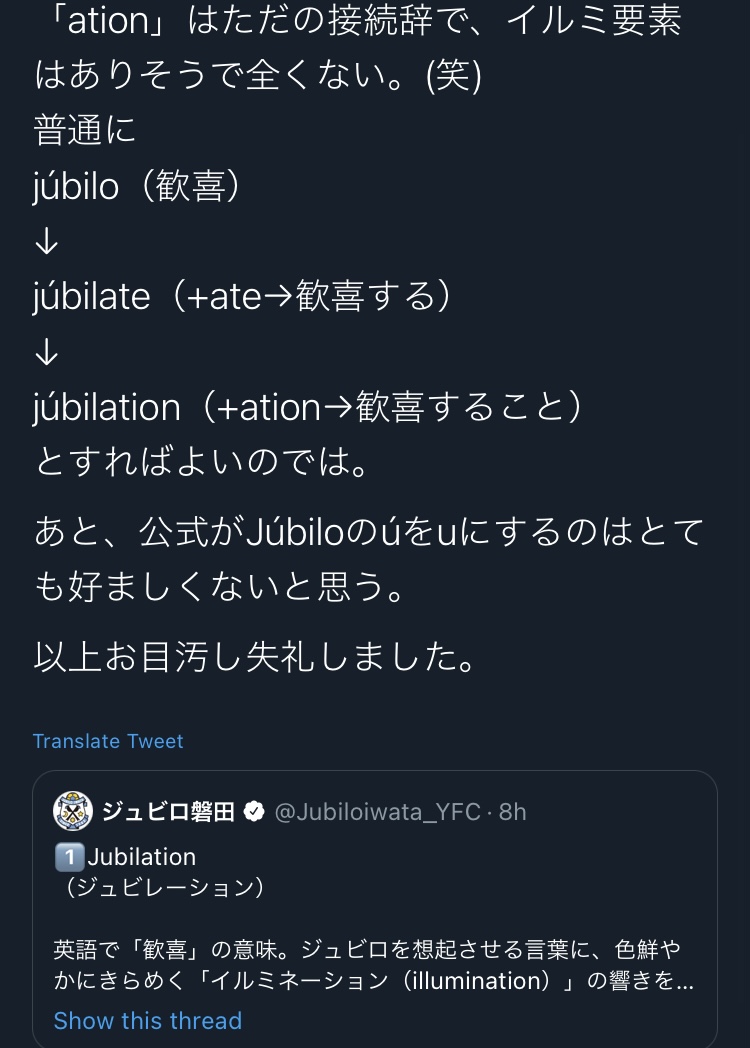Click the verified badge beside ジュビロ磐田
The height and width of the screenshot is (1048, 750).
253,811
